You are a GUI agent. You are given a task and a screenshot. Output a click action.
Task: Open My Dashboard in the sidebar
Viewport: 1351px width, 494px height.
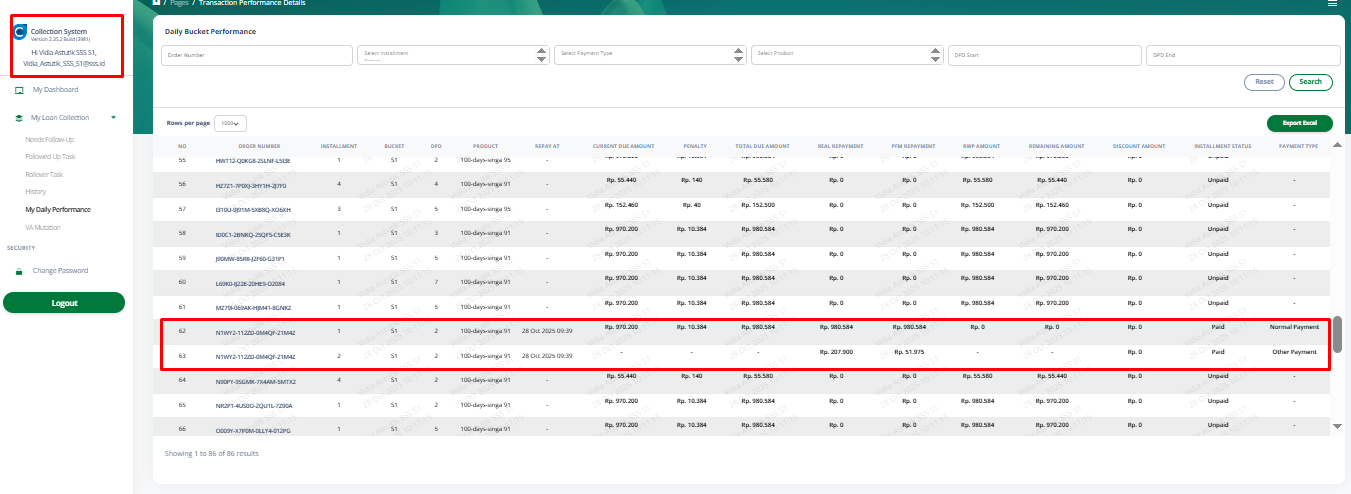(55, 90)
